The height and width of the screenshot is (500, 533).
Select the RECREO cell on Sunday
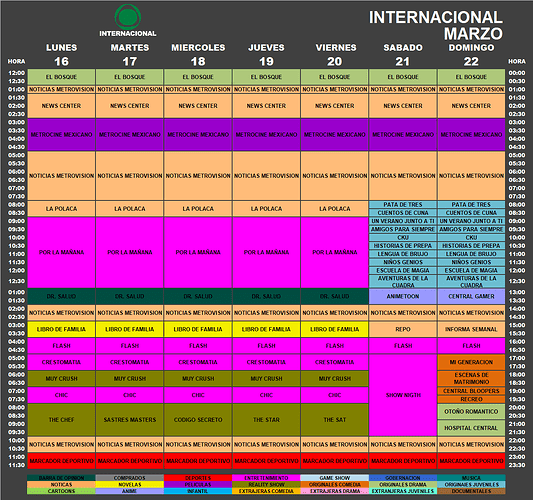pos(471,399)
